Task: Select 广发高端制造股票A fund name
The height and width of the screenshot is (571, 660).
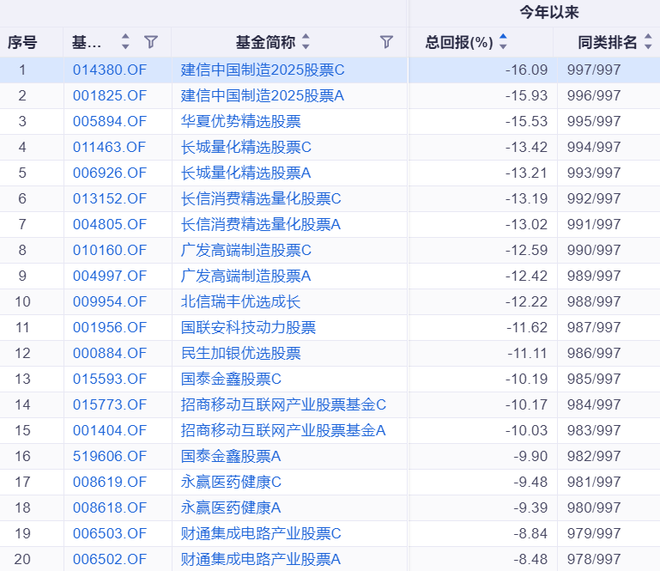Action: (x=246, y=276)
